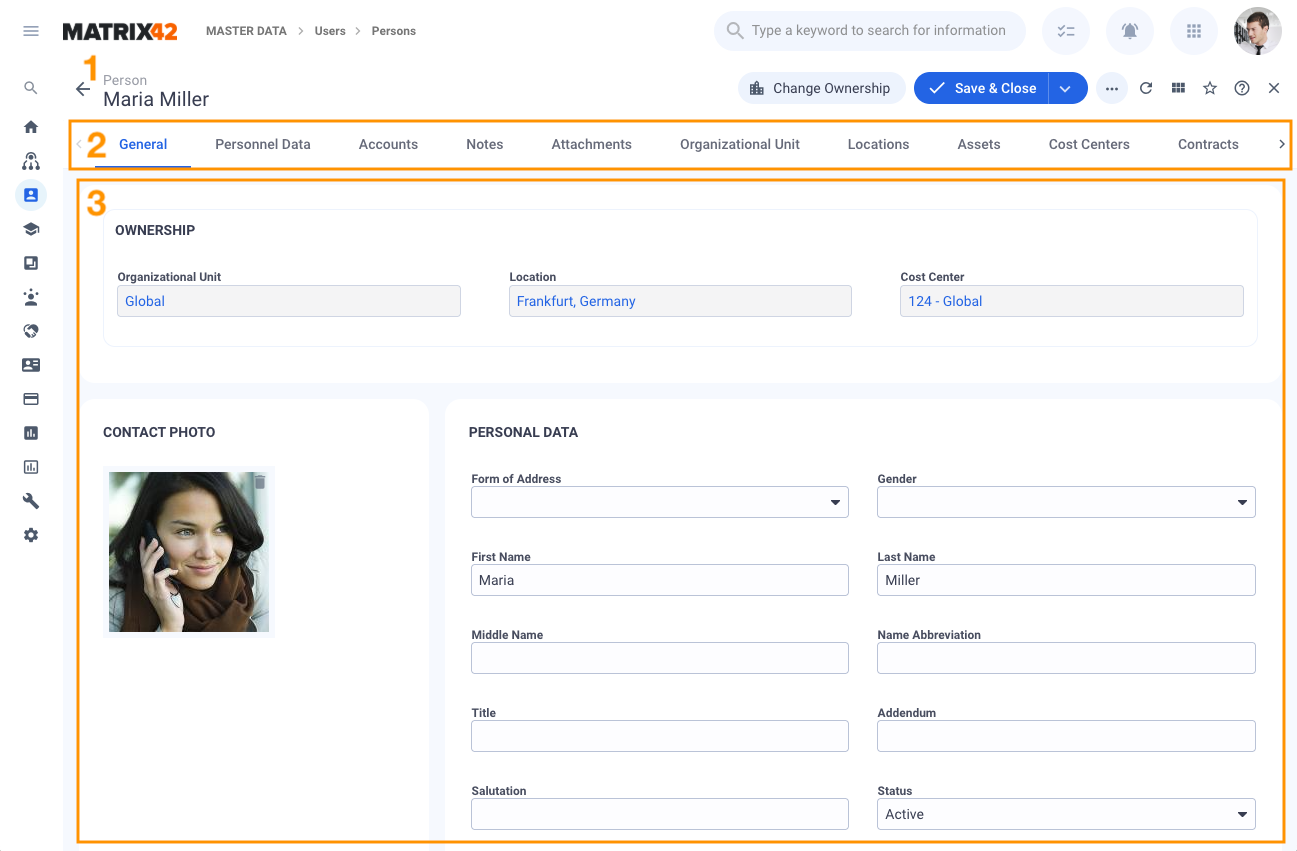1297x851 pixels.
Task: Open the wrench tools icon in sidebar
Action: (x=31, y=501)
